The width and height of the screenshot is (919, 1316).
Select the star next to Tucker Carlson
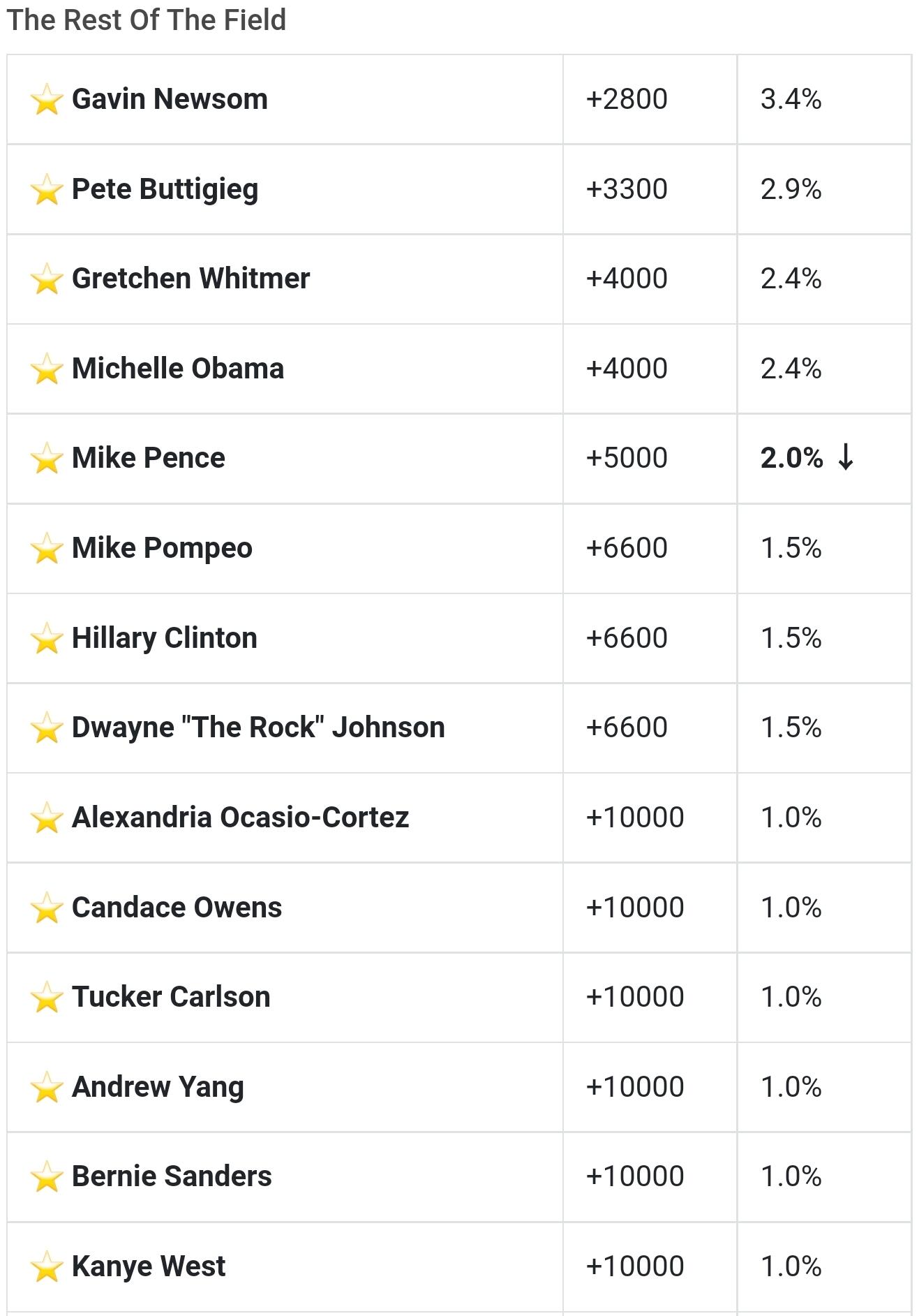(x=47, y=998)
